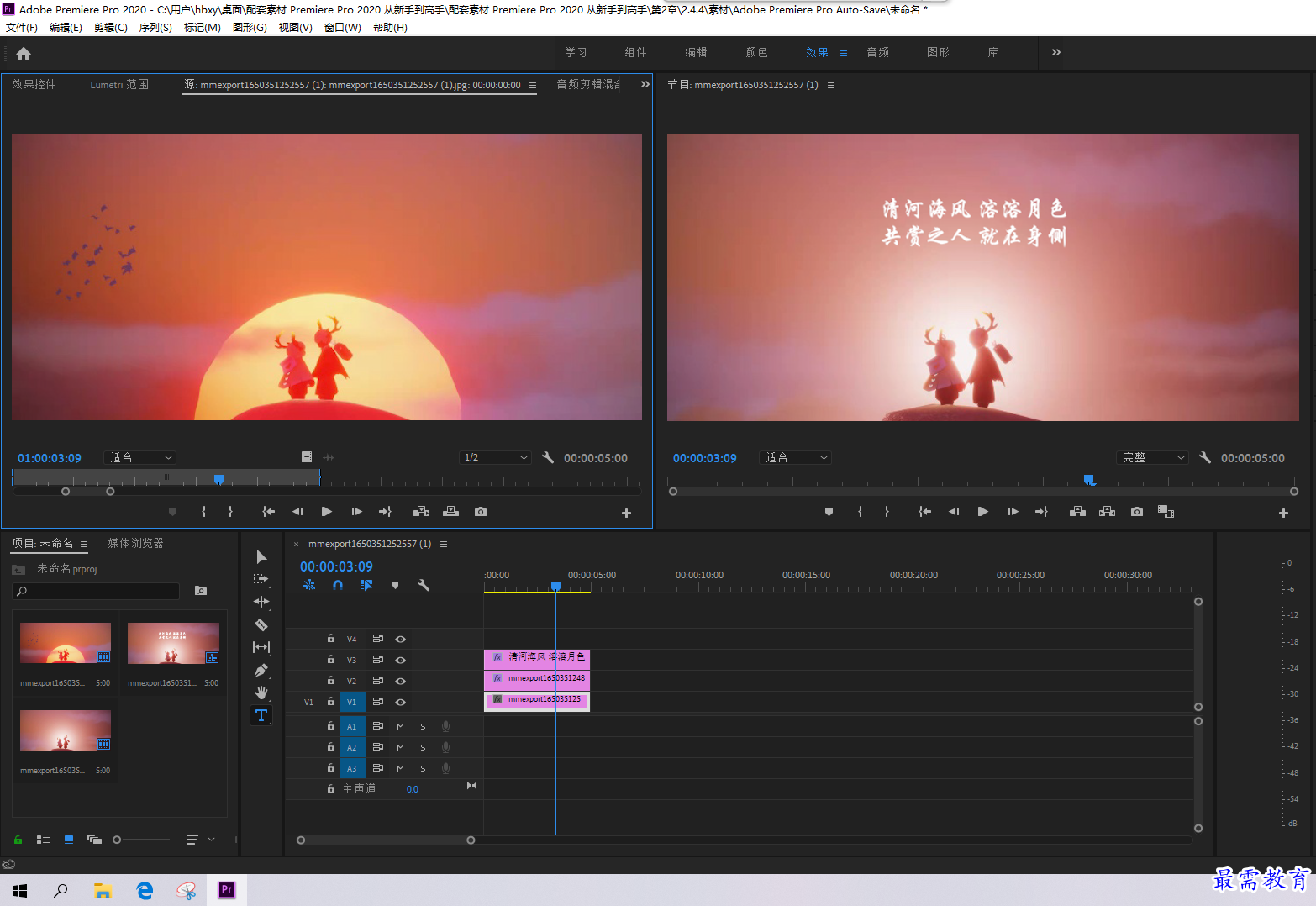Screen dimensions: 1316x906
Task: Step forward one frame in Program monitor
Action: (1013, 512)
